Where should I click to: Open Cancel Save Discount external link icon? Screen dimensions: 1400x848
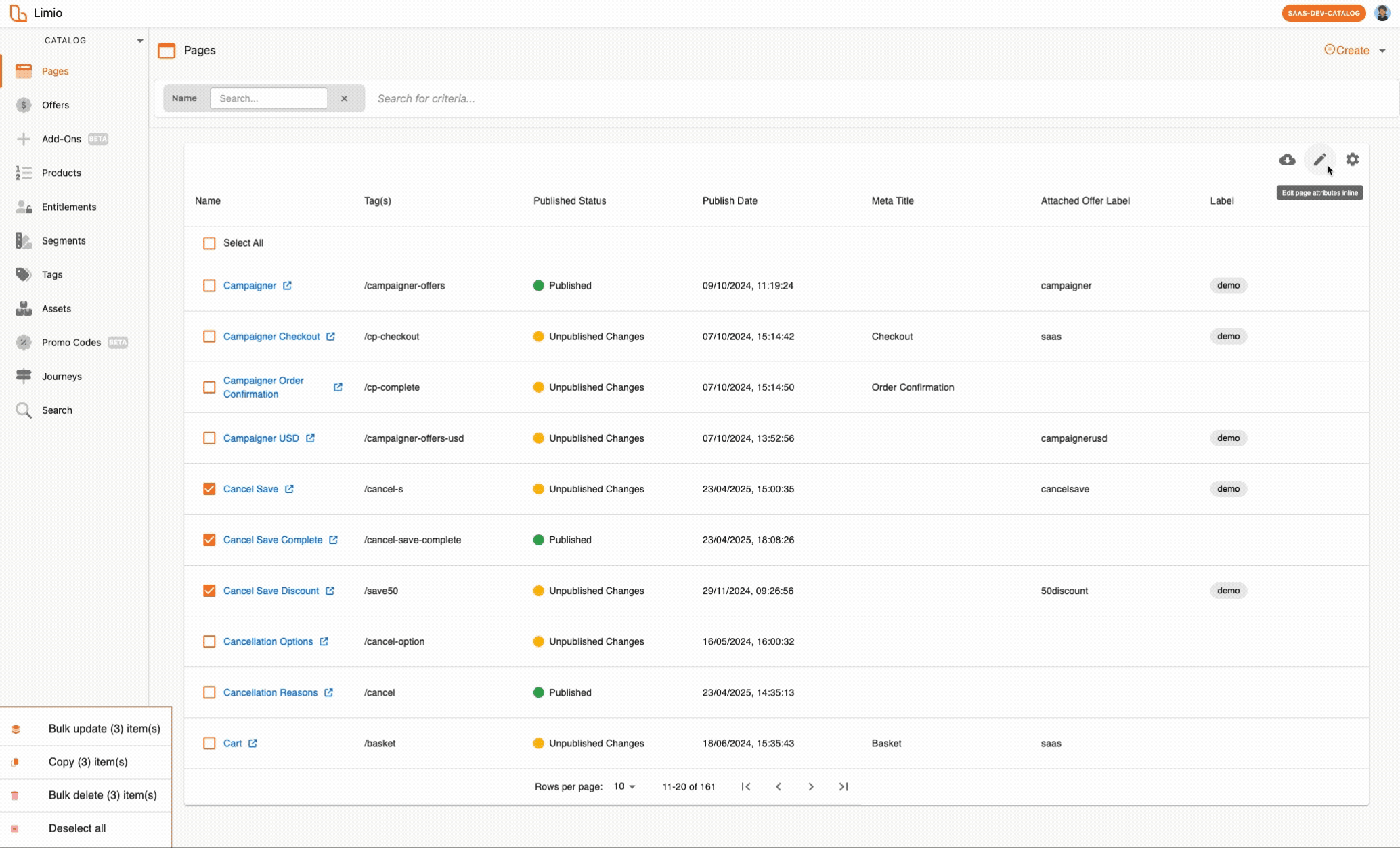pos(330,591)
